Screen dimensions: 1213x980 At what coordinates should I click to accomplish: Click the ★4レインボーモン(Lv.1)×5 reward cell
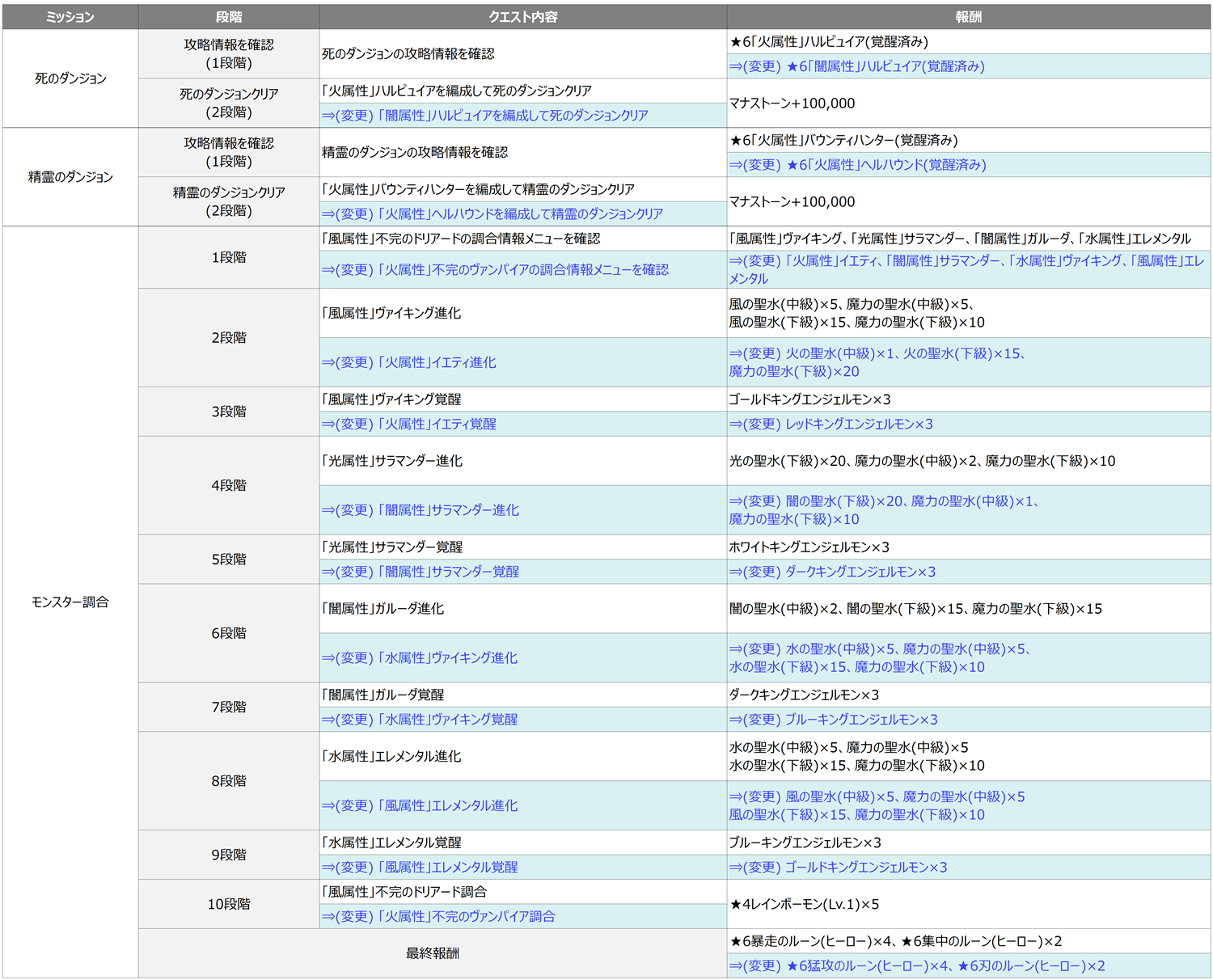click(804, 904)
